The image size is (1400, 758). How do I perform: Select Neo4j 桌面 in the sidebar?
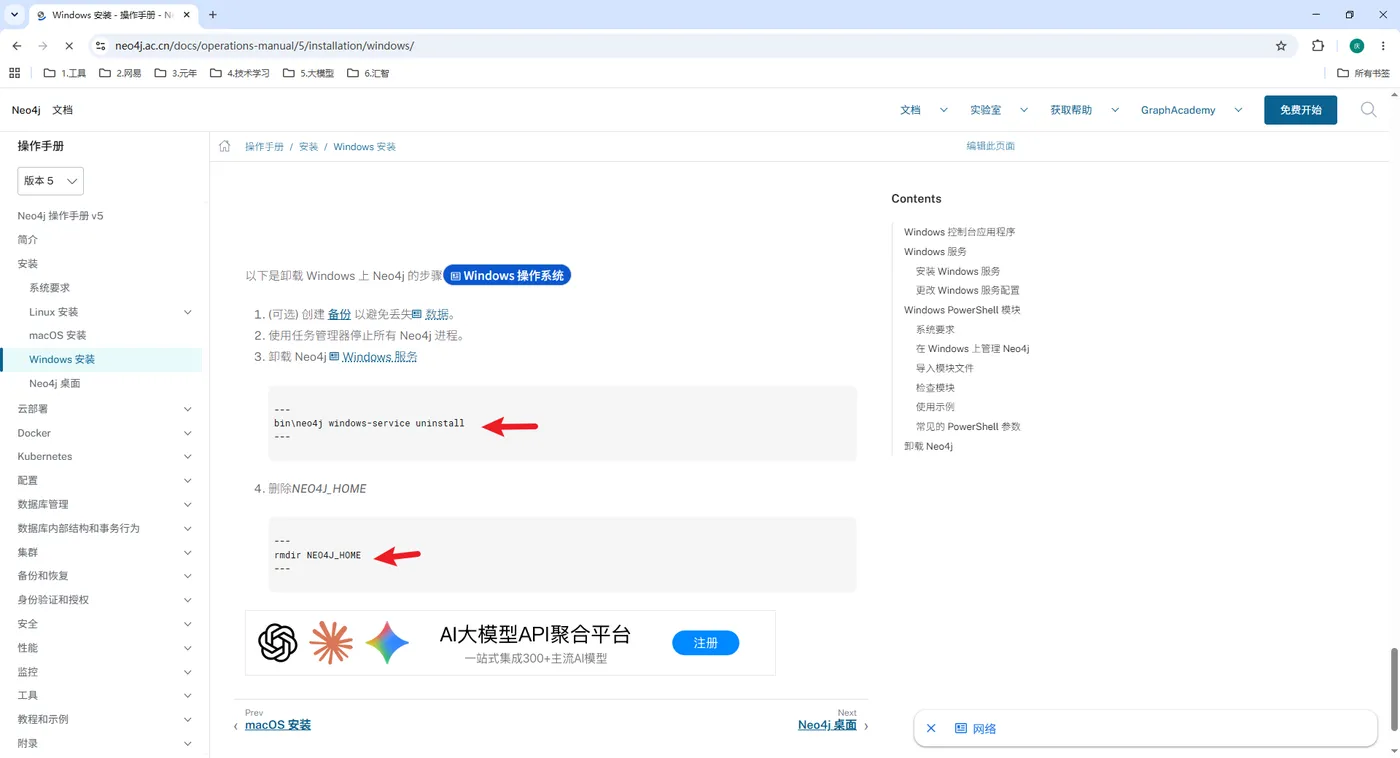tap(55, 384)
